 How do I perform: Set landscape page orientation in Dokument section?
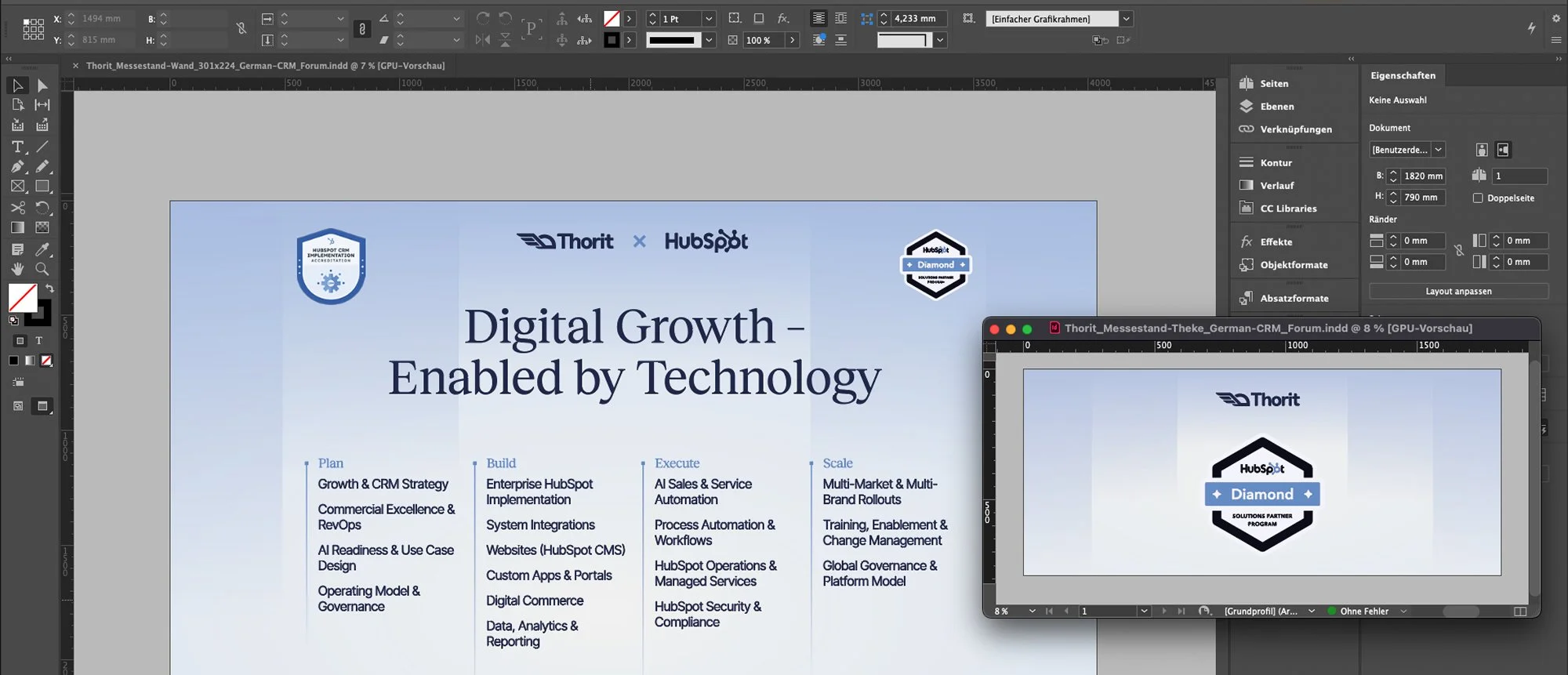(1503, 150)
